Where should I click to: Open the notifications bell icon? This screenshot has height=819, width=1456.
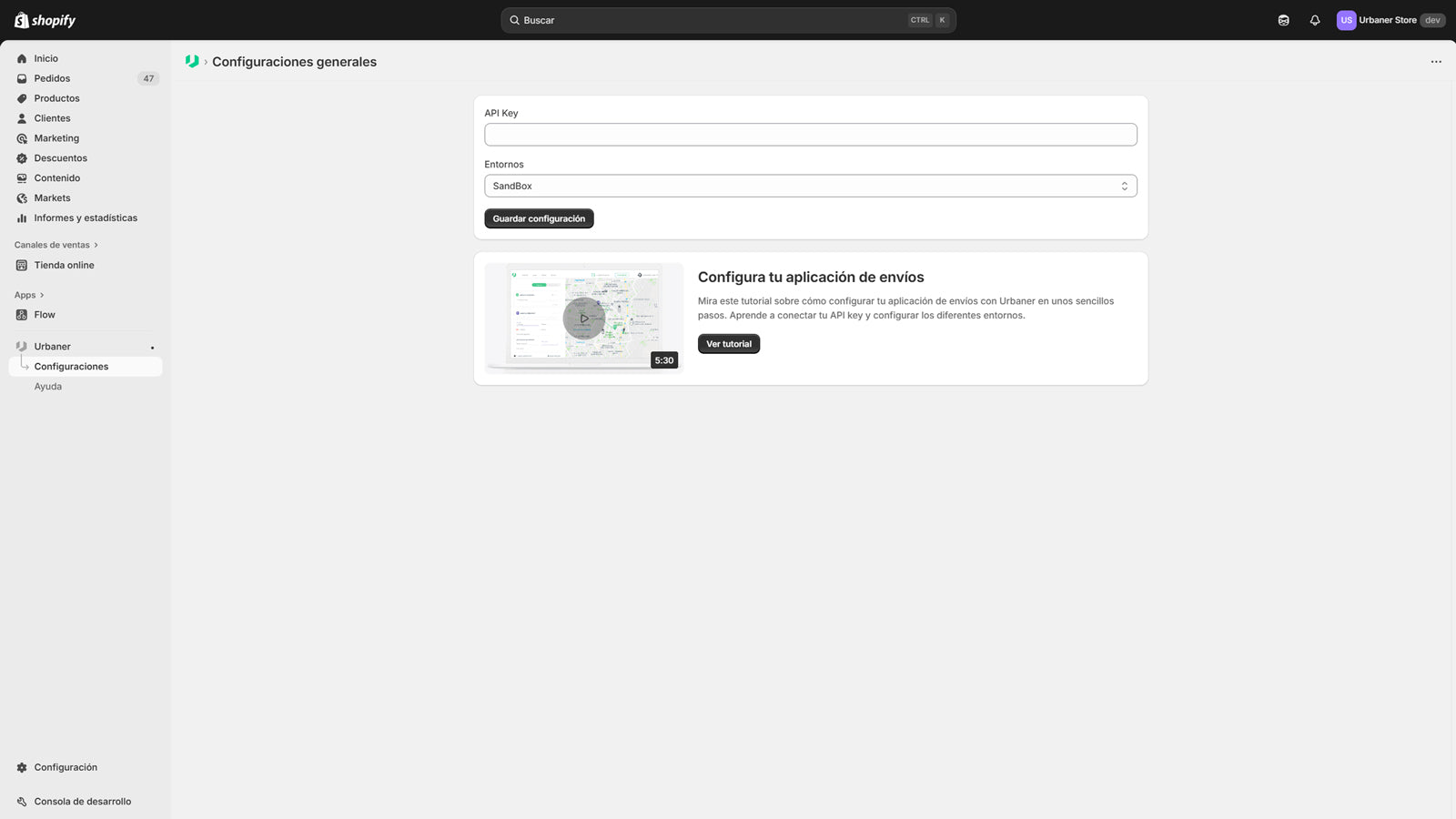point(1315,20)
